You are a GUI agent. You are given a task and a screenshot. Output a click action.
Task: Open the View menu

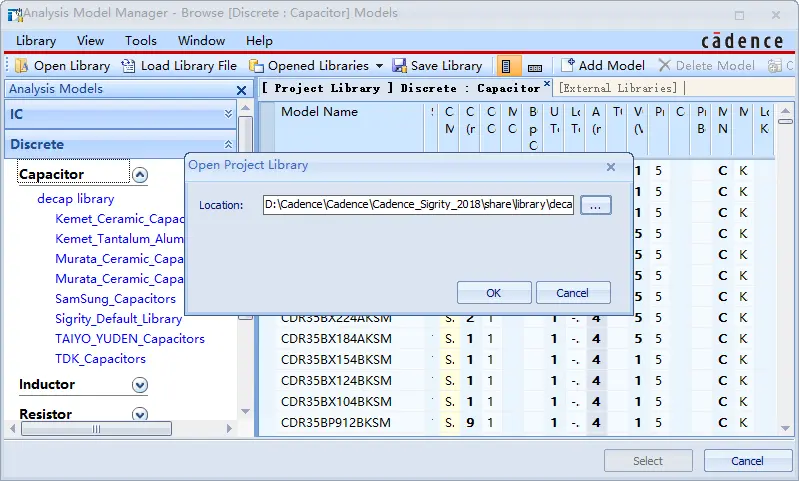tap(90, 41)
